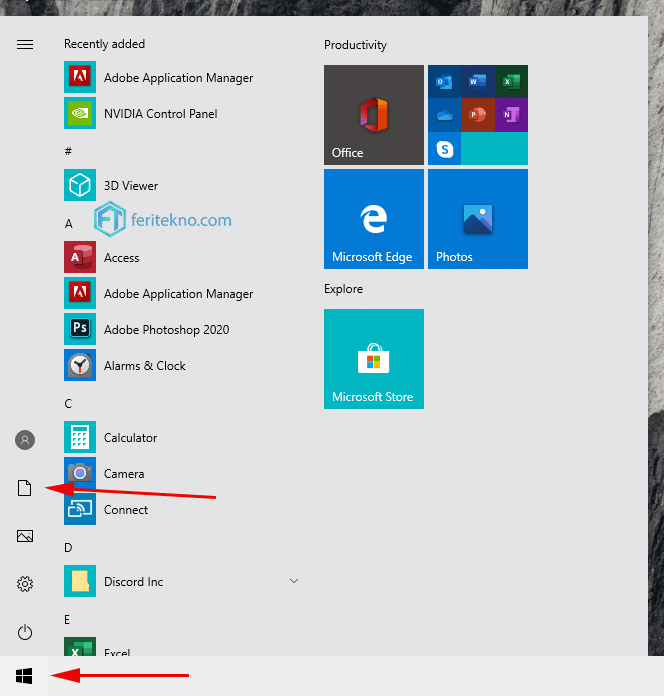
Task: Open the Office tile
Action: [374, 115]
